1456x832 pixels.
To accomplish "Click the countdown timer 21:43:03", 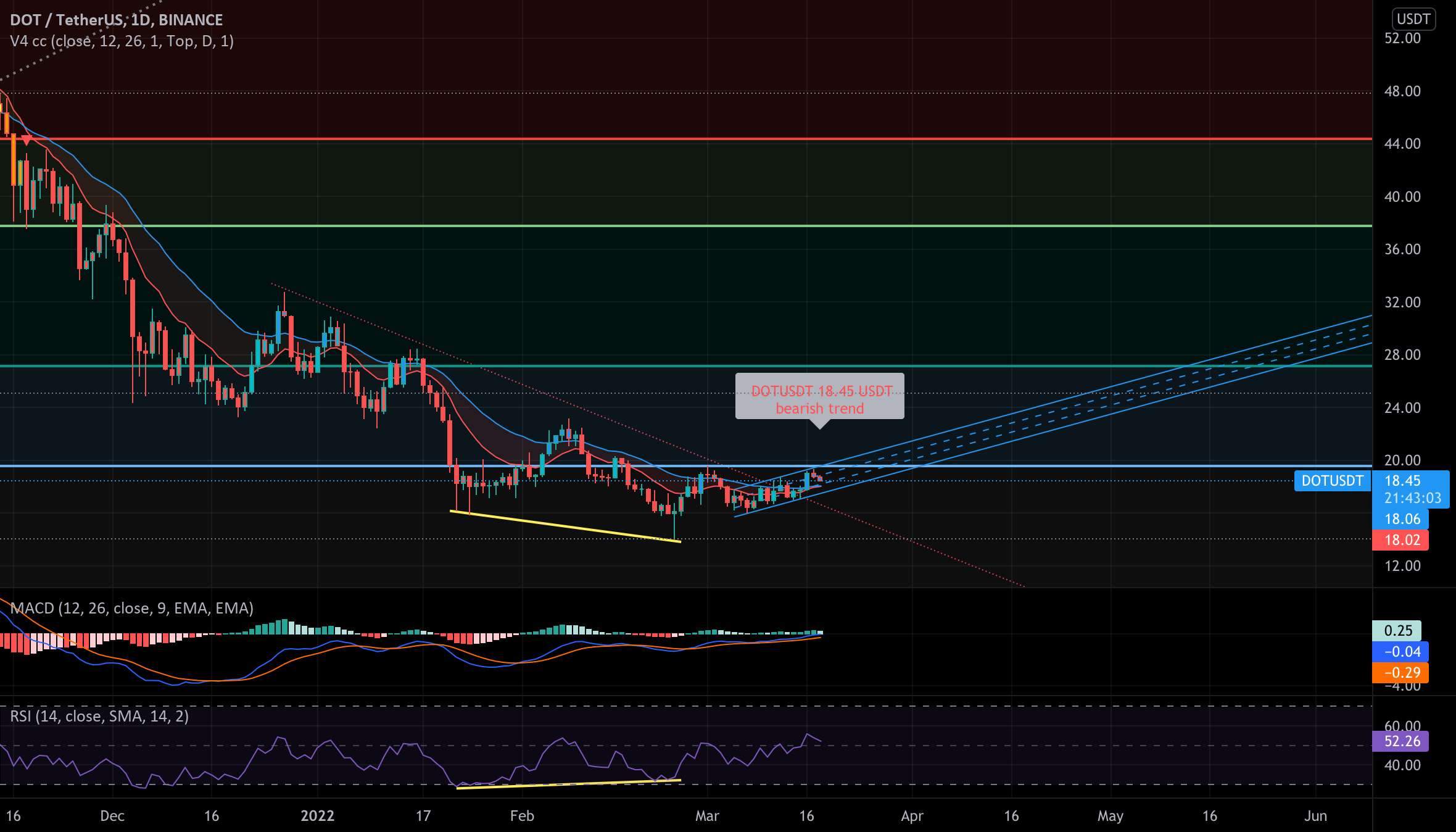I will coord(1412,498).
